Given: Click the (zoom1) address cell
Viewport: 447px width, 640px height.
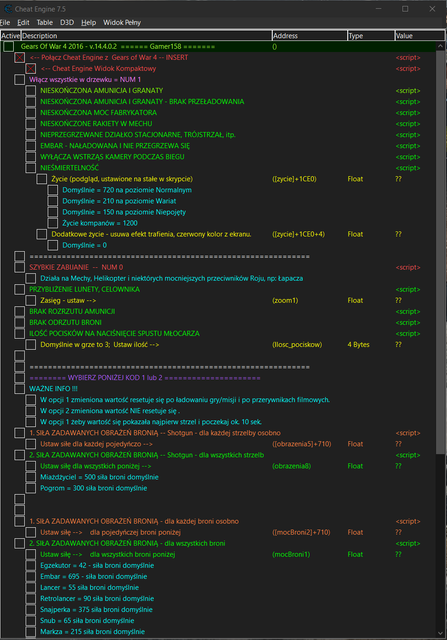Looking at the screenshot, I should [285, 300].
